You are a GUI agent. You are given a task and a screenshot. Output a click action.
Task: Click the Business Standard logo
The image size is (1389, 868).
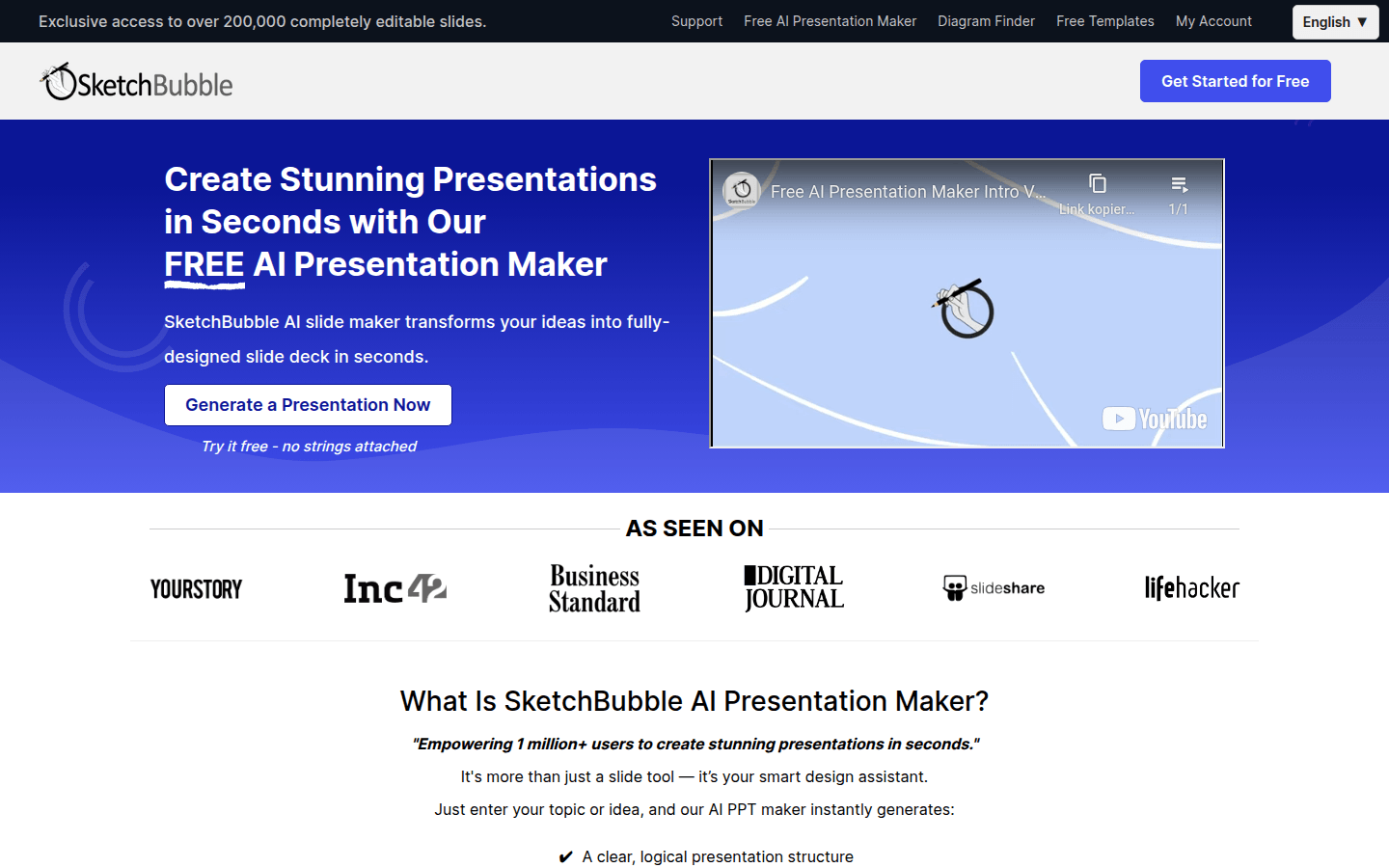594,588
